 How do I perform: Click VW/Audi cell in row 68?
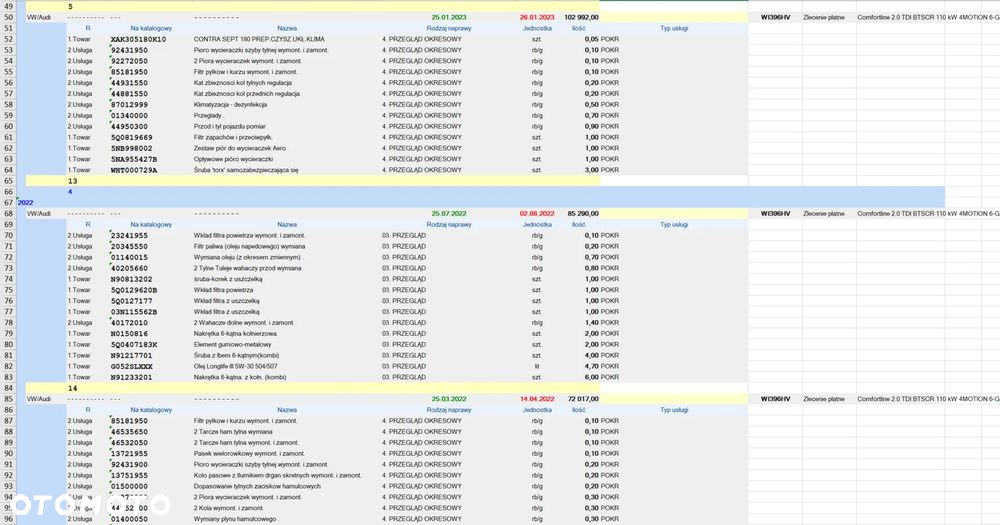coord(38,214)
